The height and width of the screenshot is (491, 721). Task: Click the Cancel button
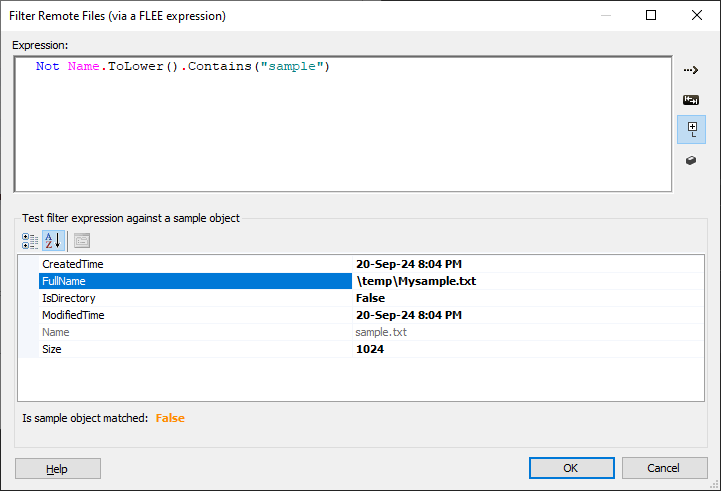coord(664,468)
